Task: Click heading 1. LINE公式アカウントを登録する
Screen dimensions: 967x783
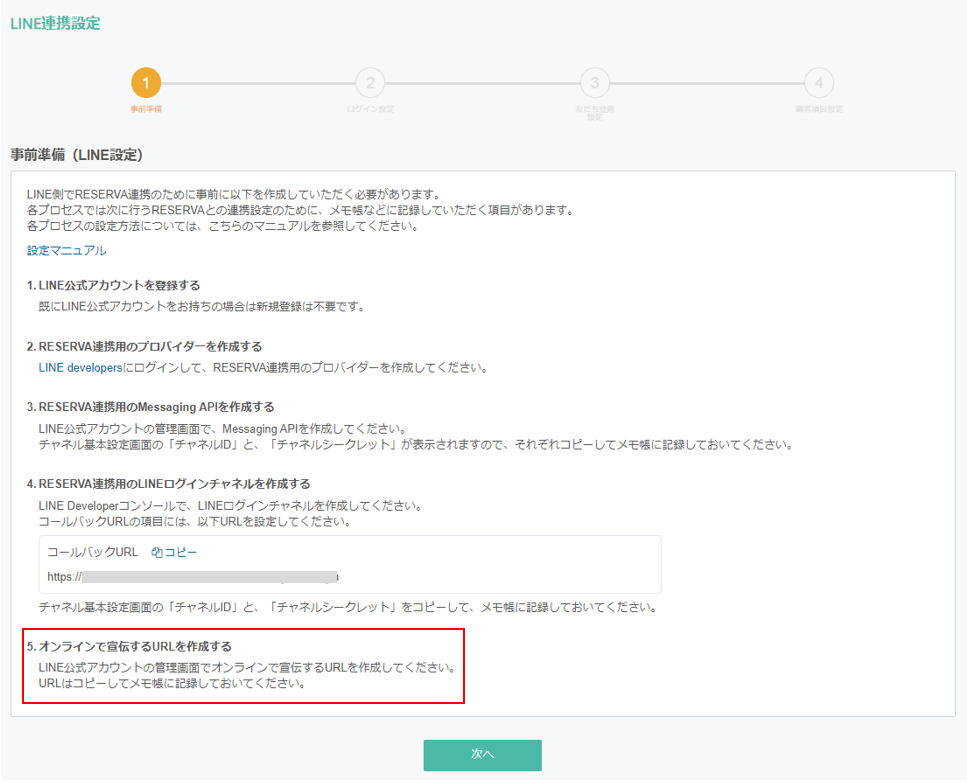Action: 113,286
